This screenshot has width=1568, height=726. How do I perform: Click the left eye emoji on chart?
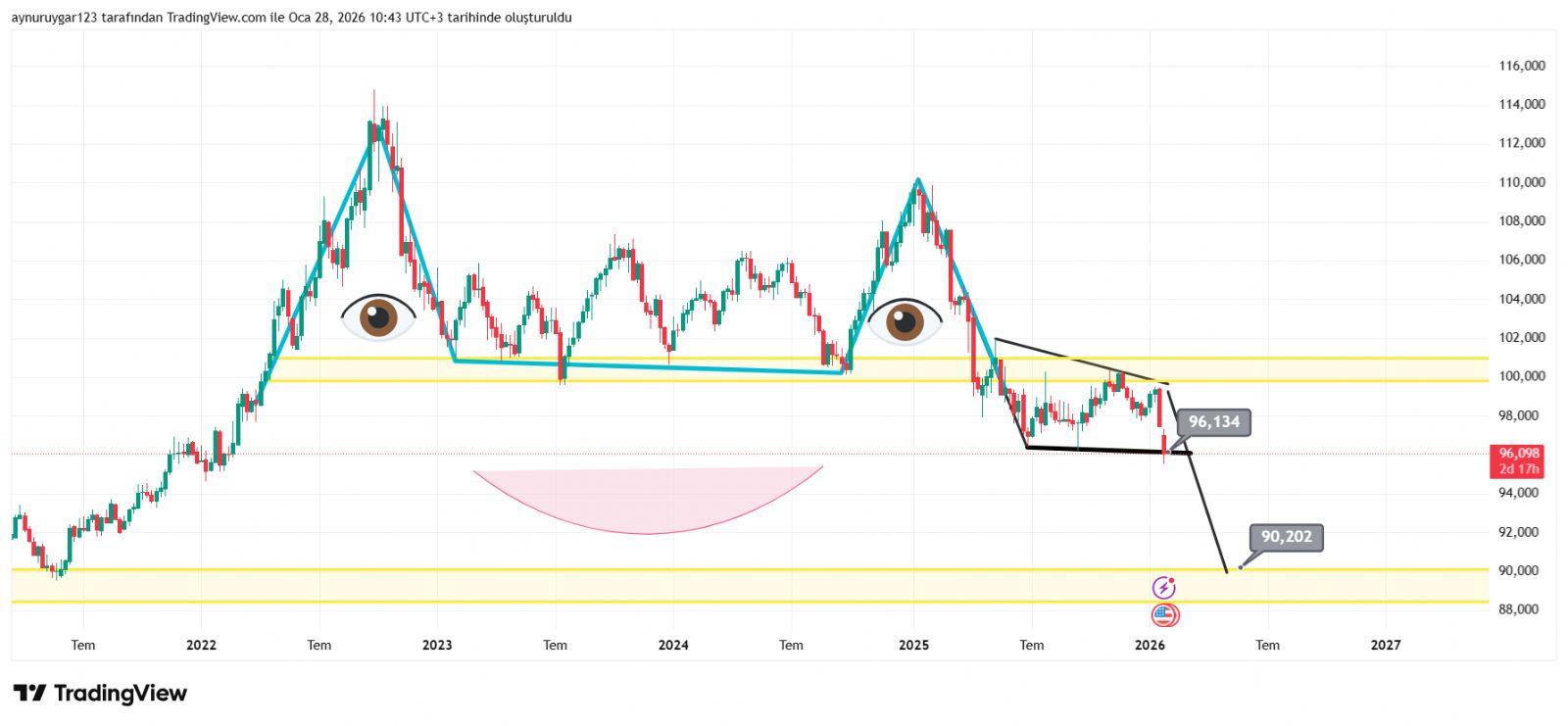(x=378, y=316)
